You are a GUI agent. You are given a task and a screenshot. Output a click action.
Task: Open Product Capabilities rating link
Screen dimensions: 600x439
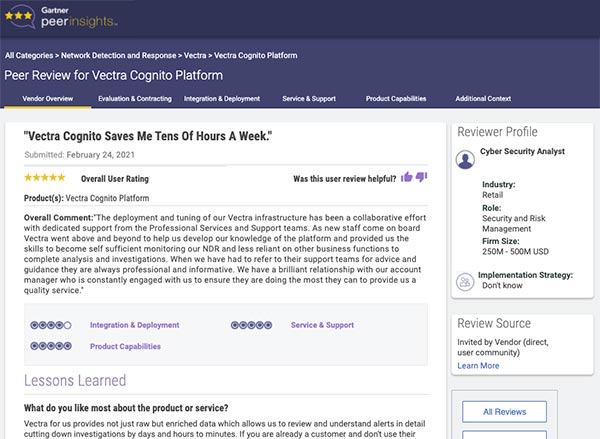click(x=126, y=346)
